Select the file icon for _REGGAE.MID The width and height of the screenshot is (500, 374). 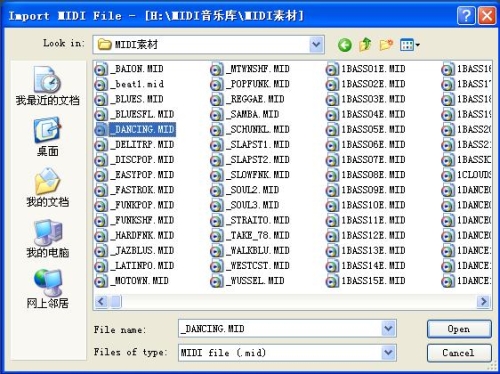[217, 100]
